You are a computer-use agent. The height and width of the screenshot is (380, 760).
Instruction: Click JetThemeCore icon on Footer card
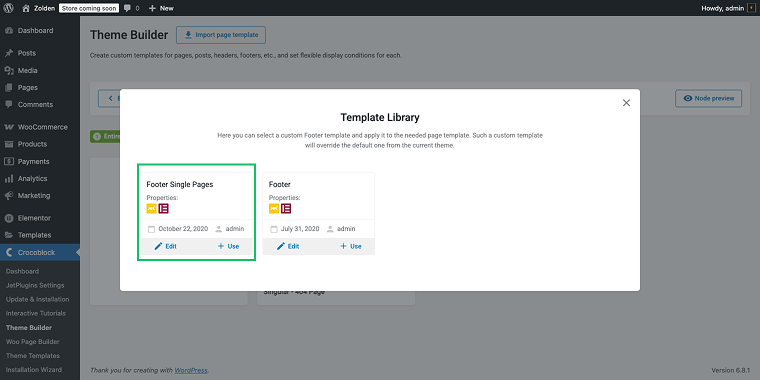[x=274, y=209]
